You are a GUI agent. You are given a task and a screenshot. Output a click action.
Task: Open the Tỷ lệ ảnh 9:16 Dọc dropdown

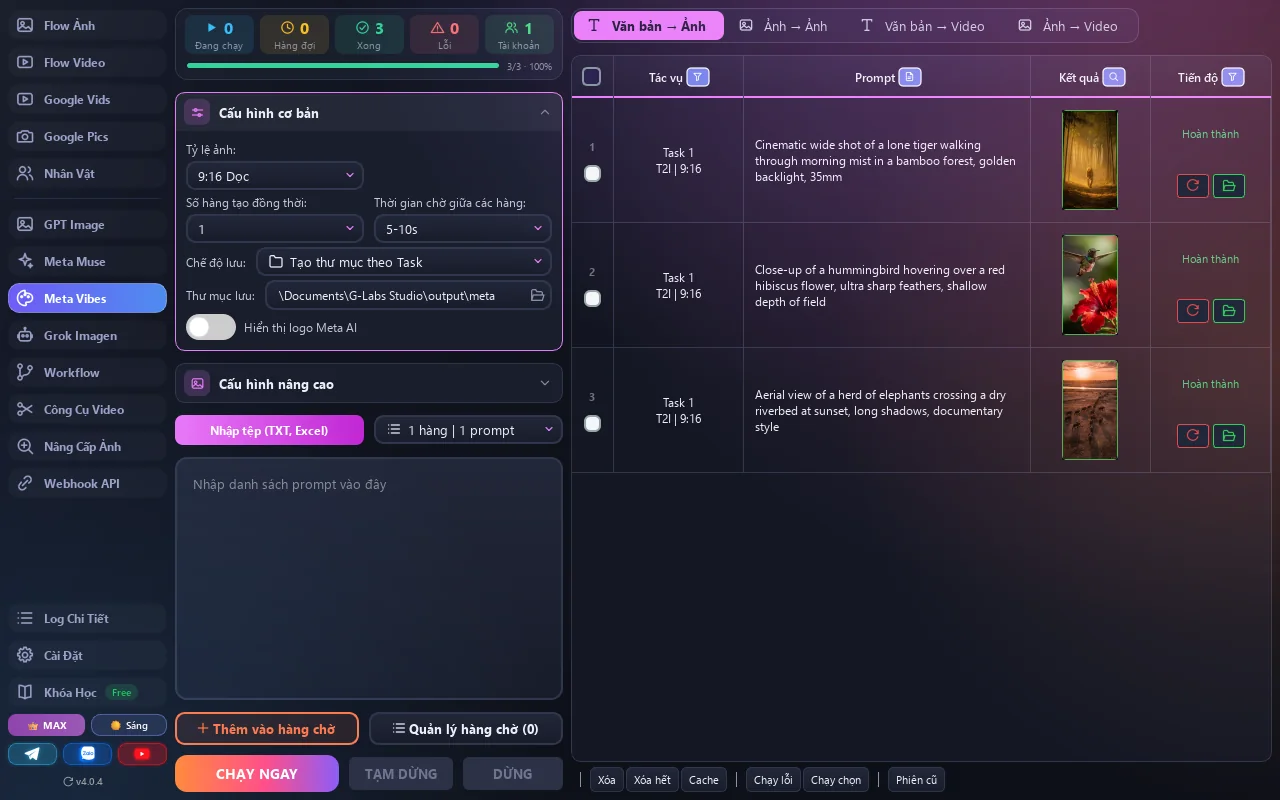pyautogui.click(x=274, y=176)
